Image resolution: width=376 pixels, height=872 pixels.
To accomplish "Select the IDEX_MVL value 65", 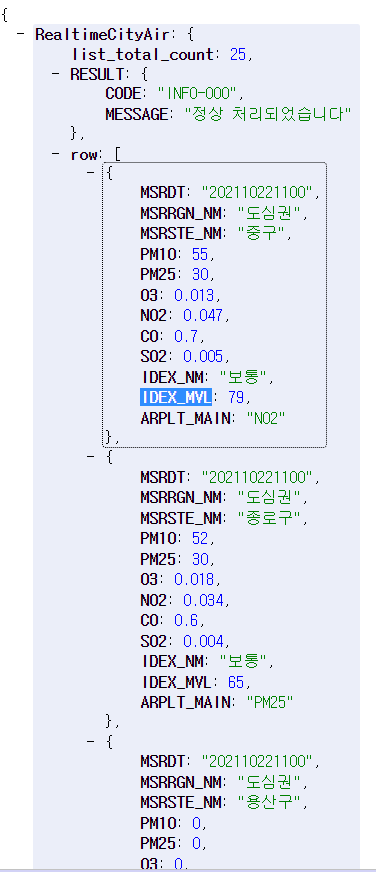I will coord(236,682).
